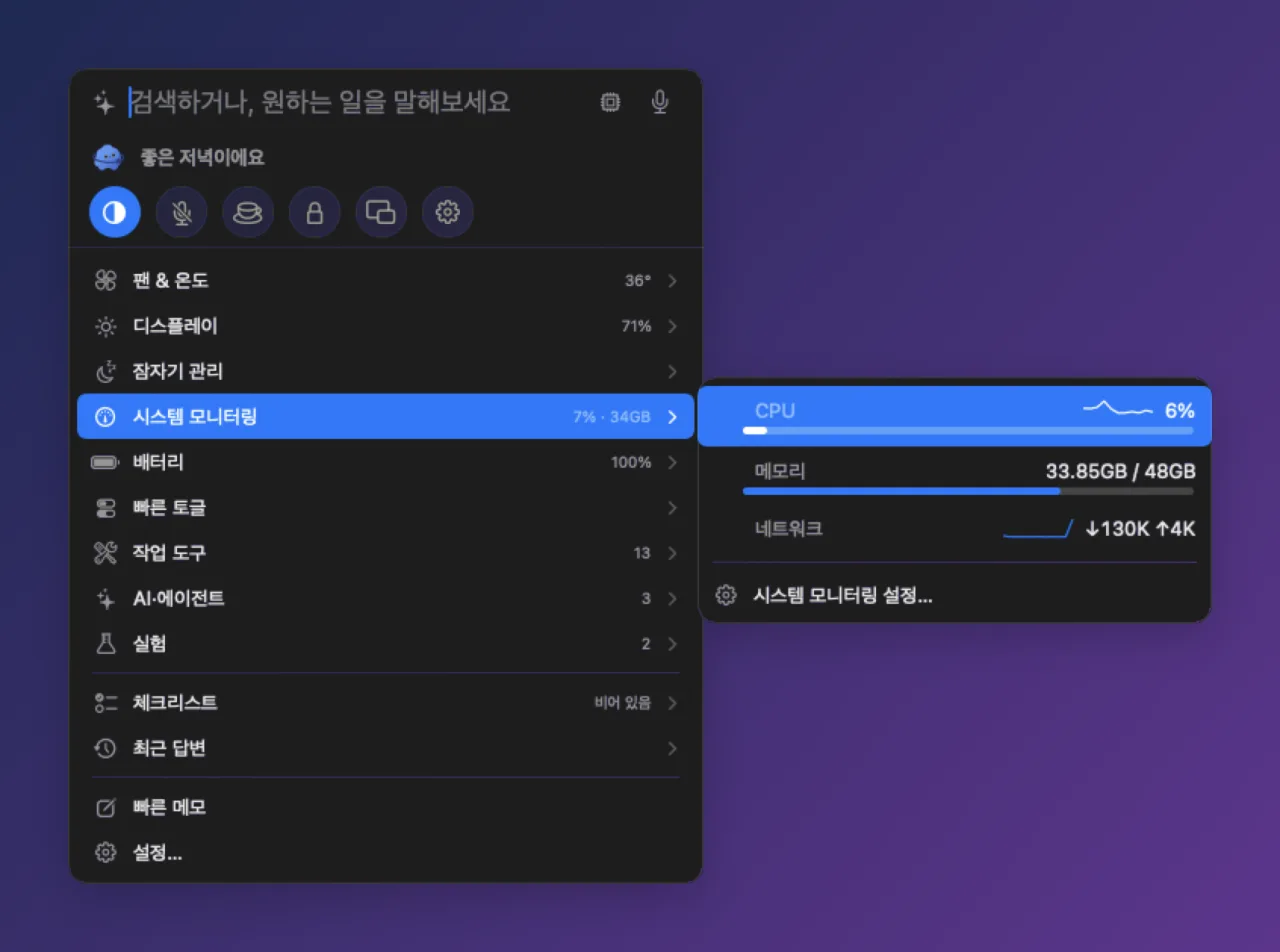Open 최근 답변 list
Viewport: 1280px width, 952px height.
(x=386, y=748)
